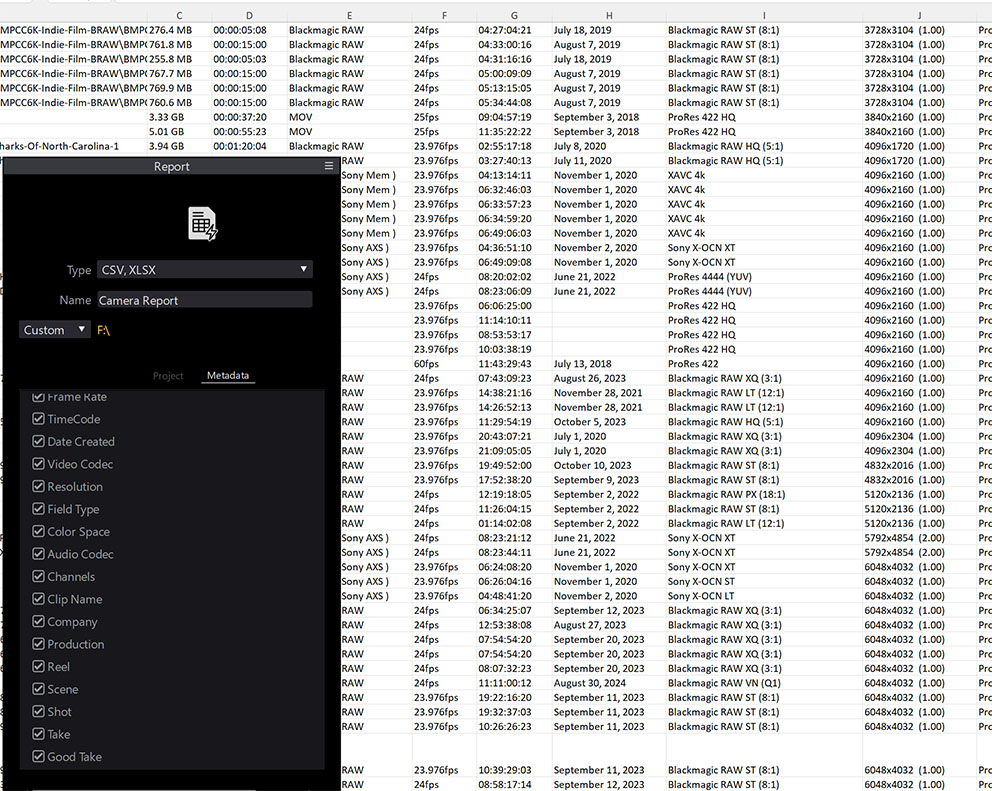Viewport: 992px width, 791px height.
Task: Toggle the Channels checkbox
Action: [x=38, y=576]
